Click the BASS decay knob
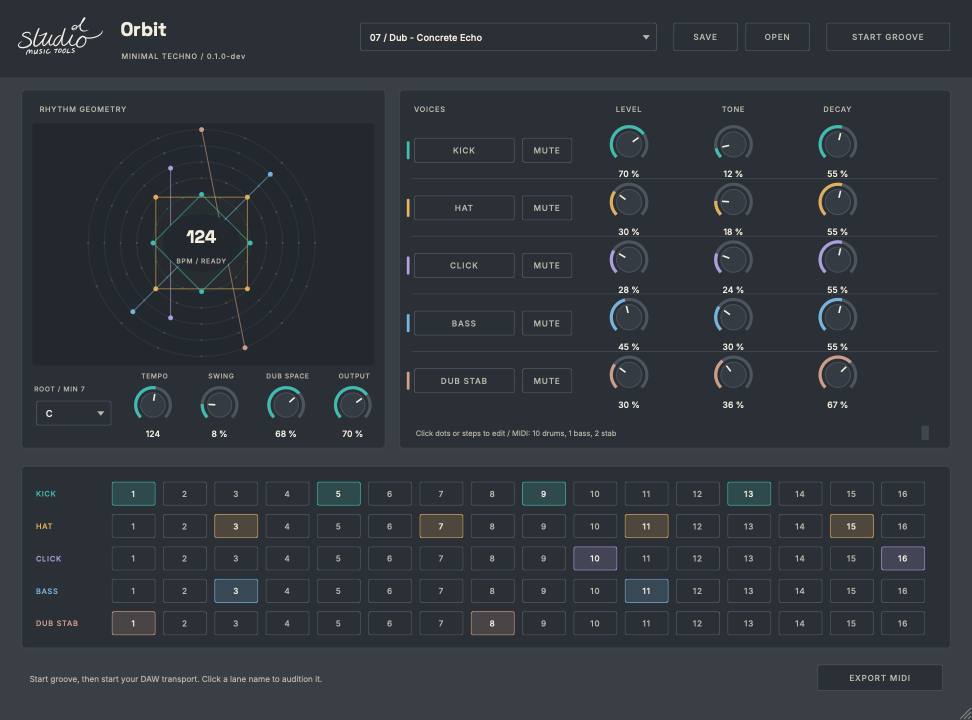The width and height of the screenshot is (972, 720). (x=837, y=317)
